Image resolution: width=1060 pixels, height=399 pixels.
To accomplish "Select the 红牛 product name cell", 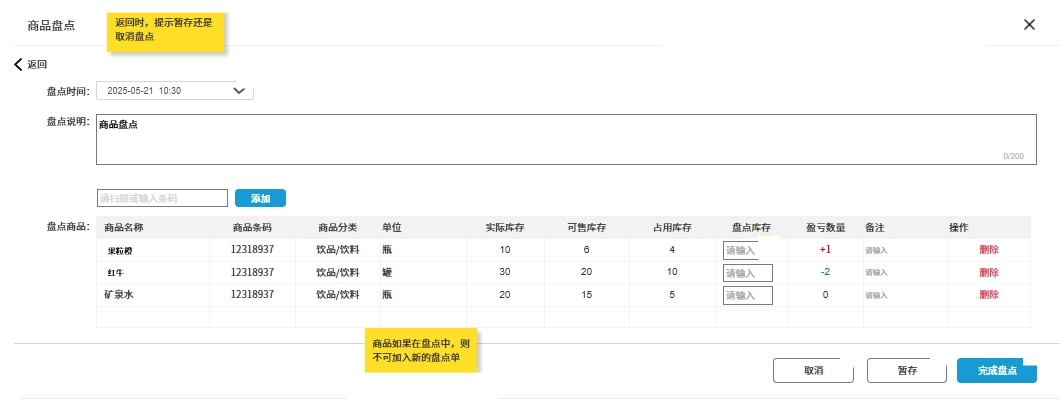I will 116,273.
